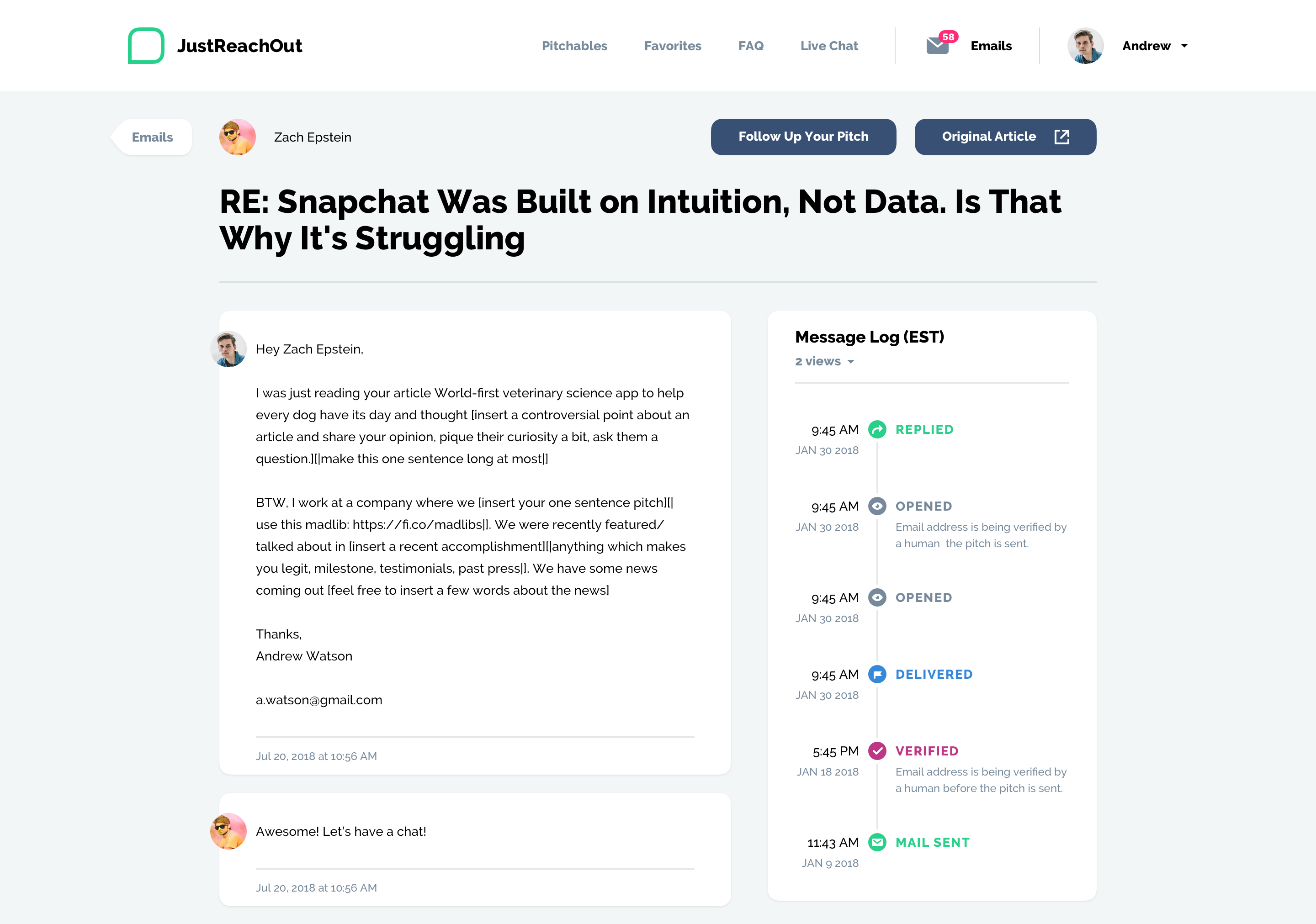The width and height of the screenshot is (1316, 924).
Task: Click the JustReachOut green logo icon
Action: [x=146, y=46]
